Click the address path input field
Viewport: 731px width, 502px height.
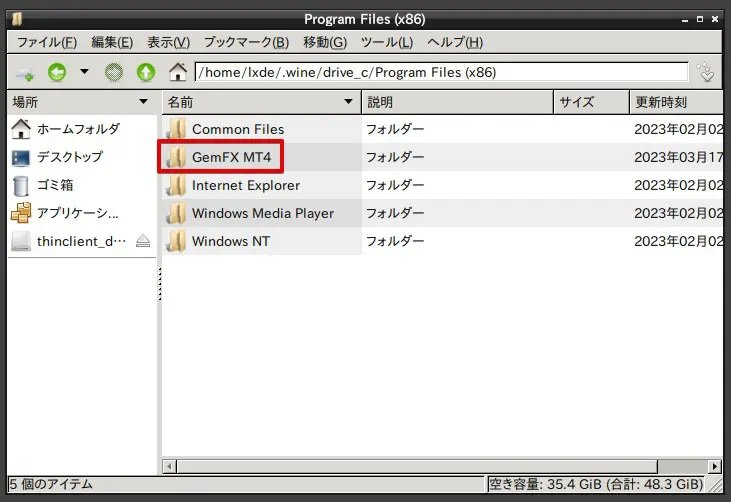point(440,72)
